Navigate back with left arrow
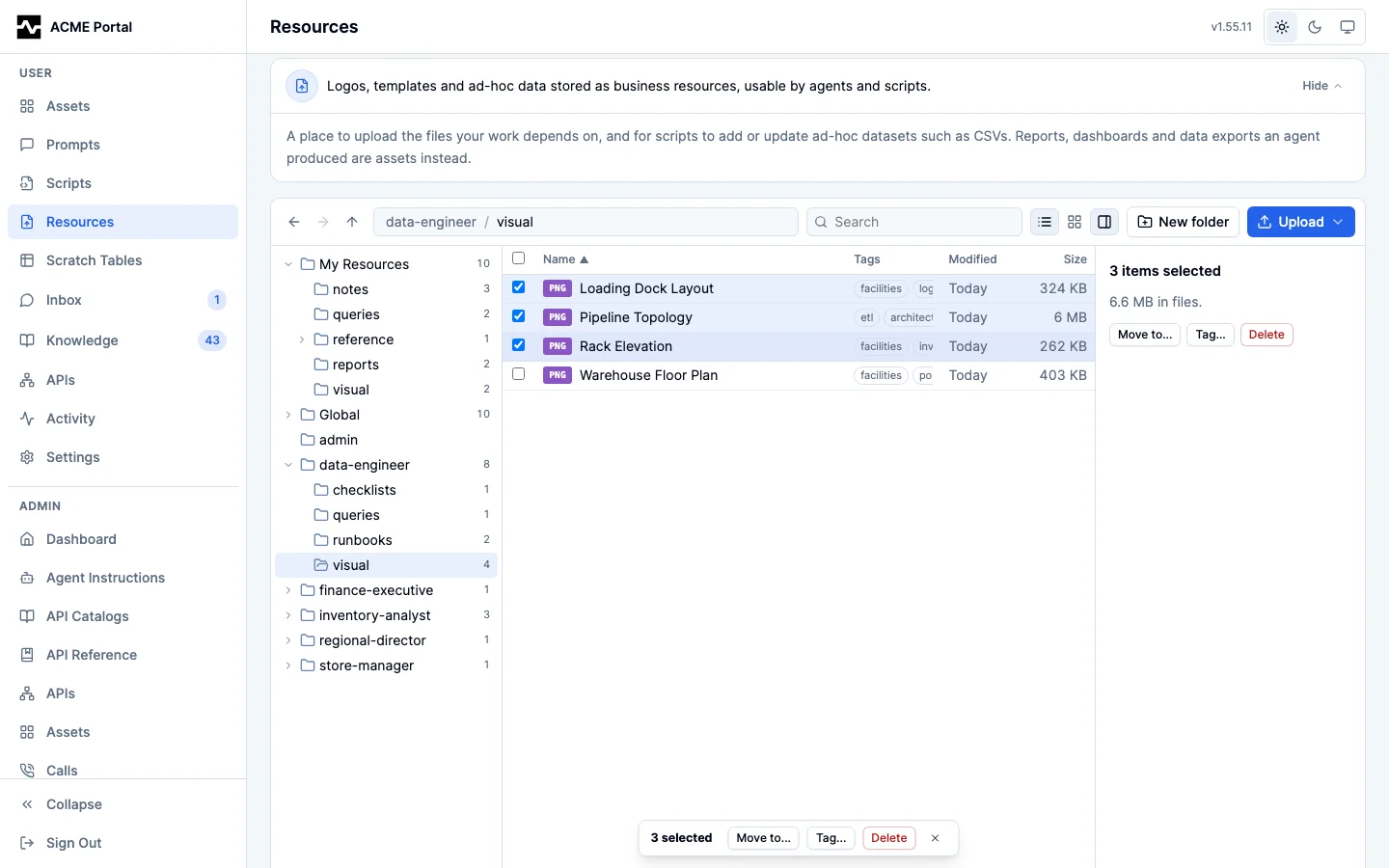 pyautogui.click(x=294, y=222)
